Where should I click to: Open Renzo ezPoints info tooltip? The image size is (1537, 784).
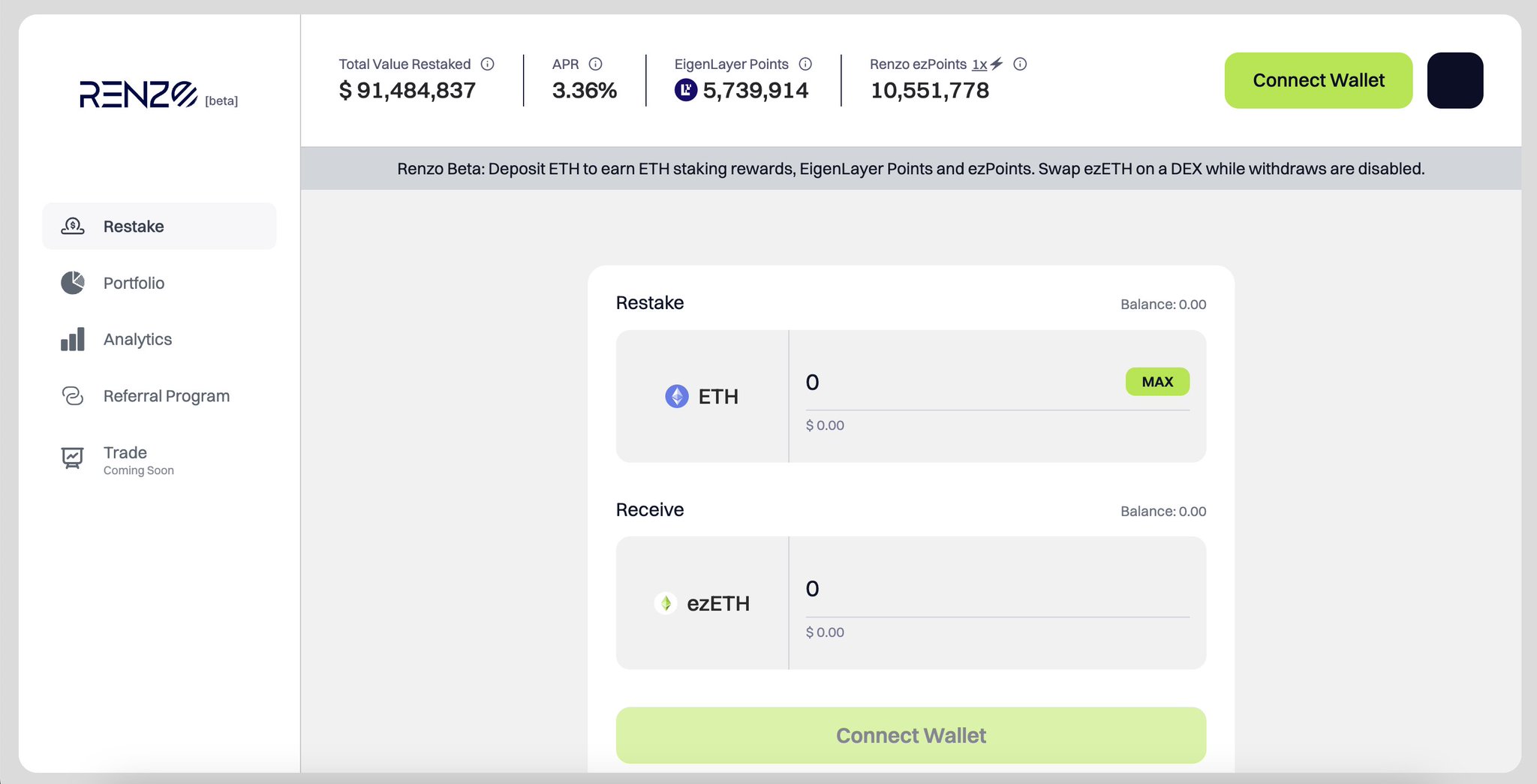point(1020,64)
